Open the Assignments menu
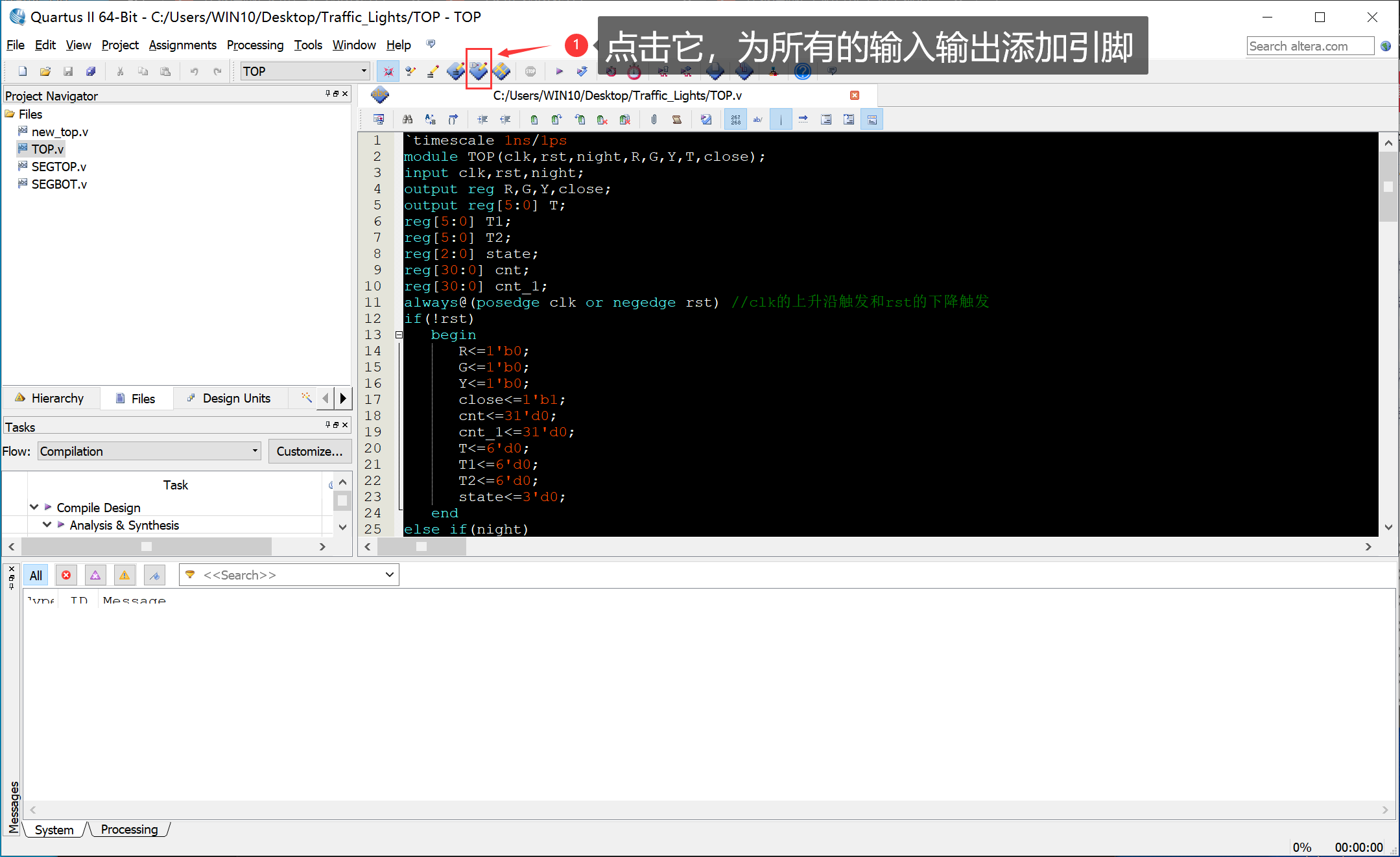 (x=183, y=45)
